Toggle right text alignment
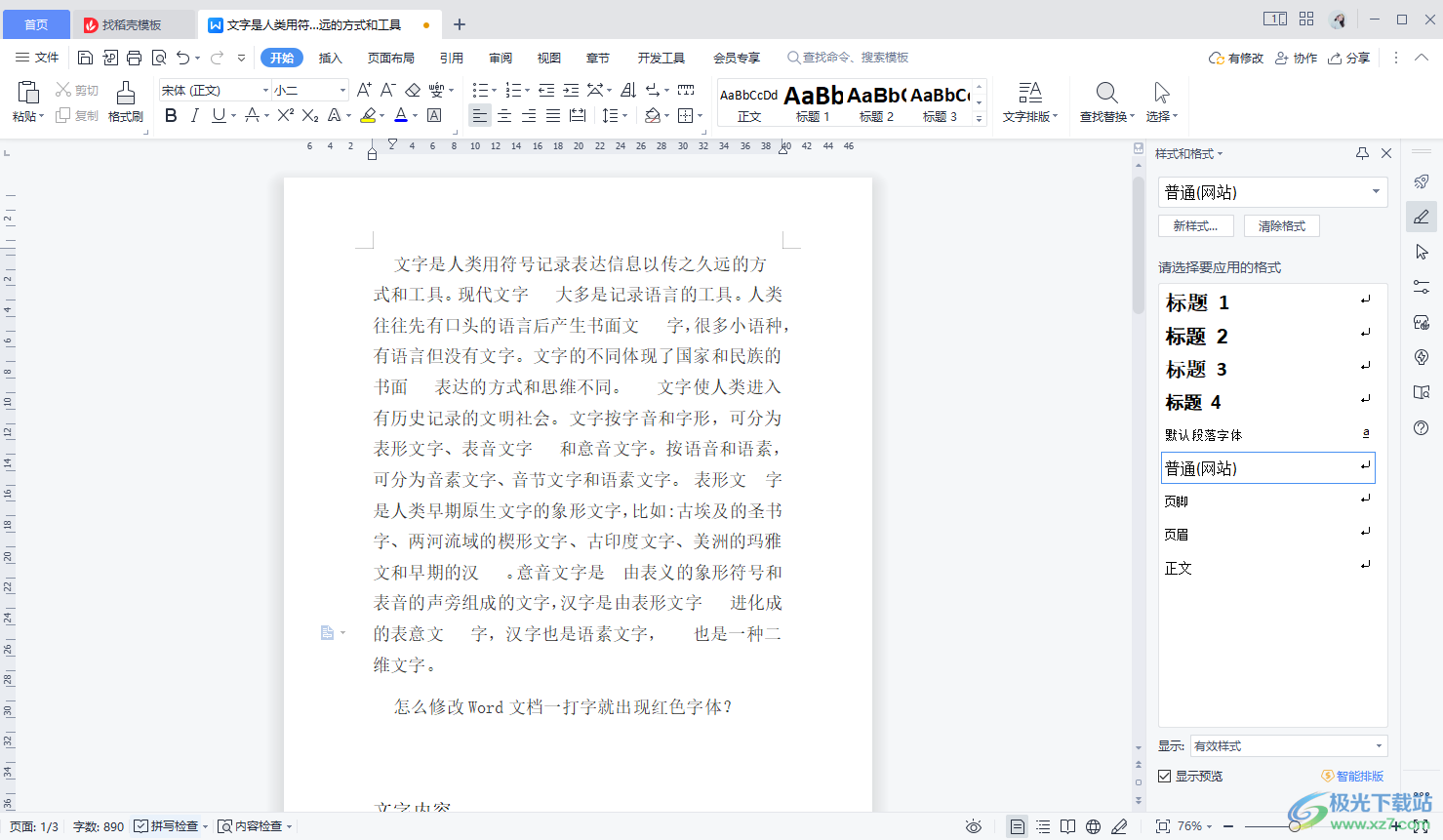The width and height of the screenshot is (1443, 840). click(x=529, y=115)
